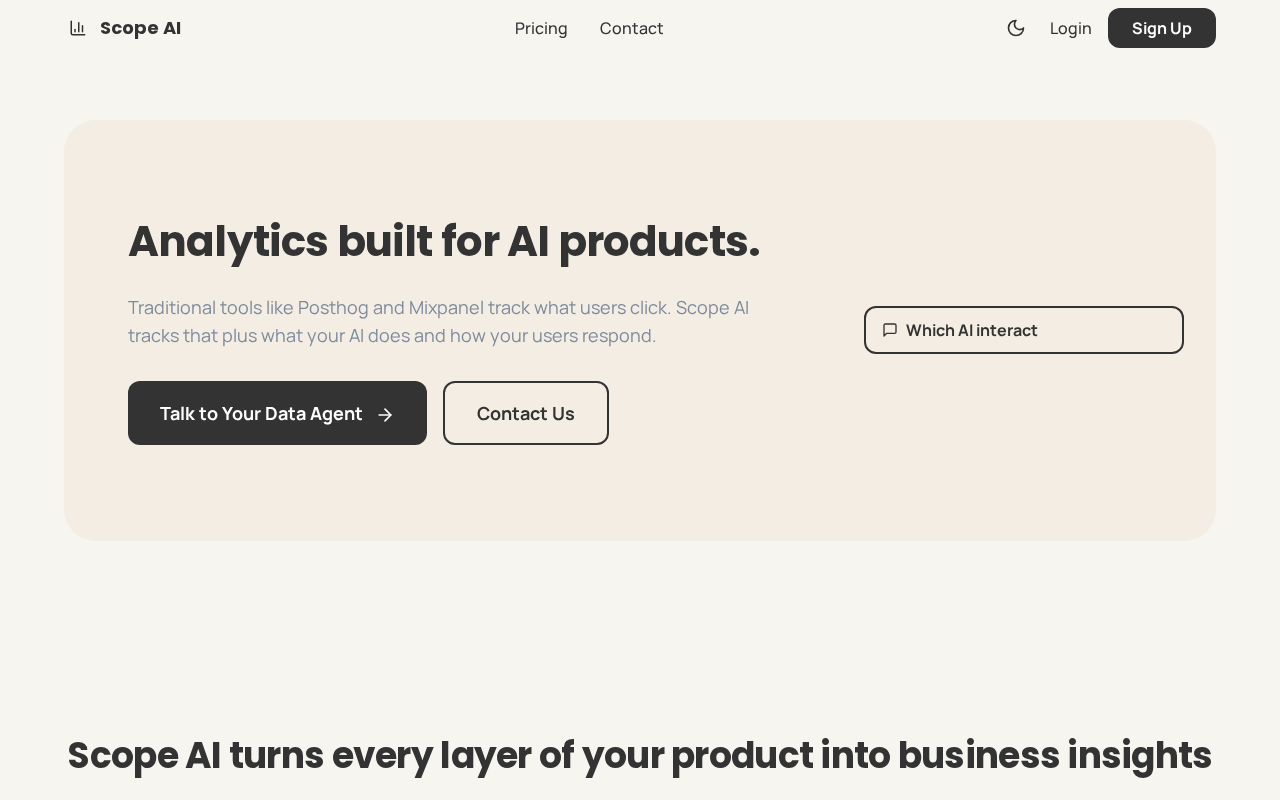This screenshot has width=1280, height=800.
Task: Click the arrow icon in the Data Agent button
Action: point(385,414)
